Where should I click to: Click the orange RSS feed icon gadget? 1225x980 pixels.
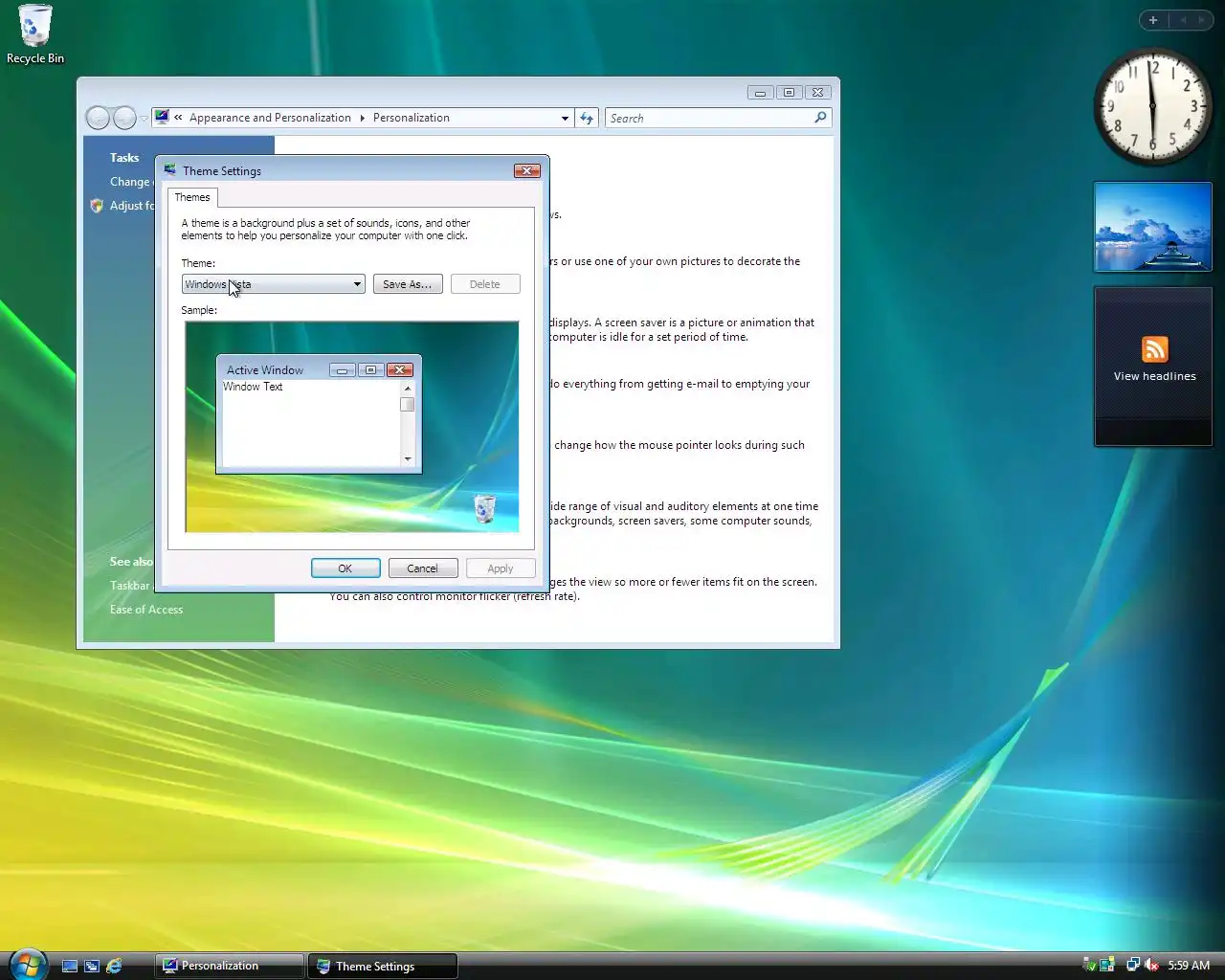[x=1154, y=349]
